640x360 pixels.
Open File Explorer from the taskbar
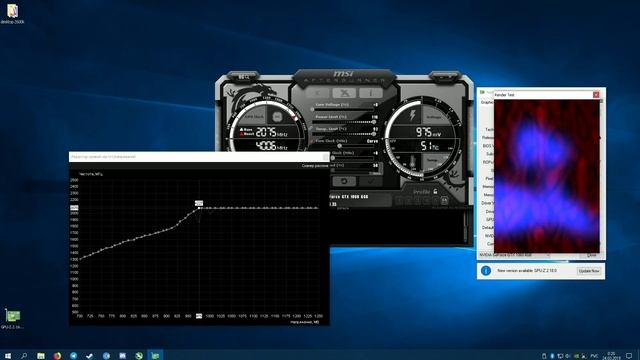click(x=41, y=356)
